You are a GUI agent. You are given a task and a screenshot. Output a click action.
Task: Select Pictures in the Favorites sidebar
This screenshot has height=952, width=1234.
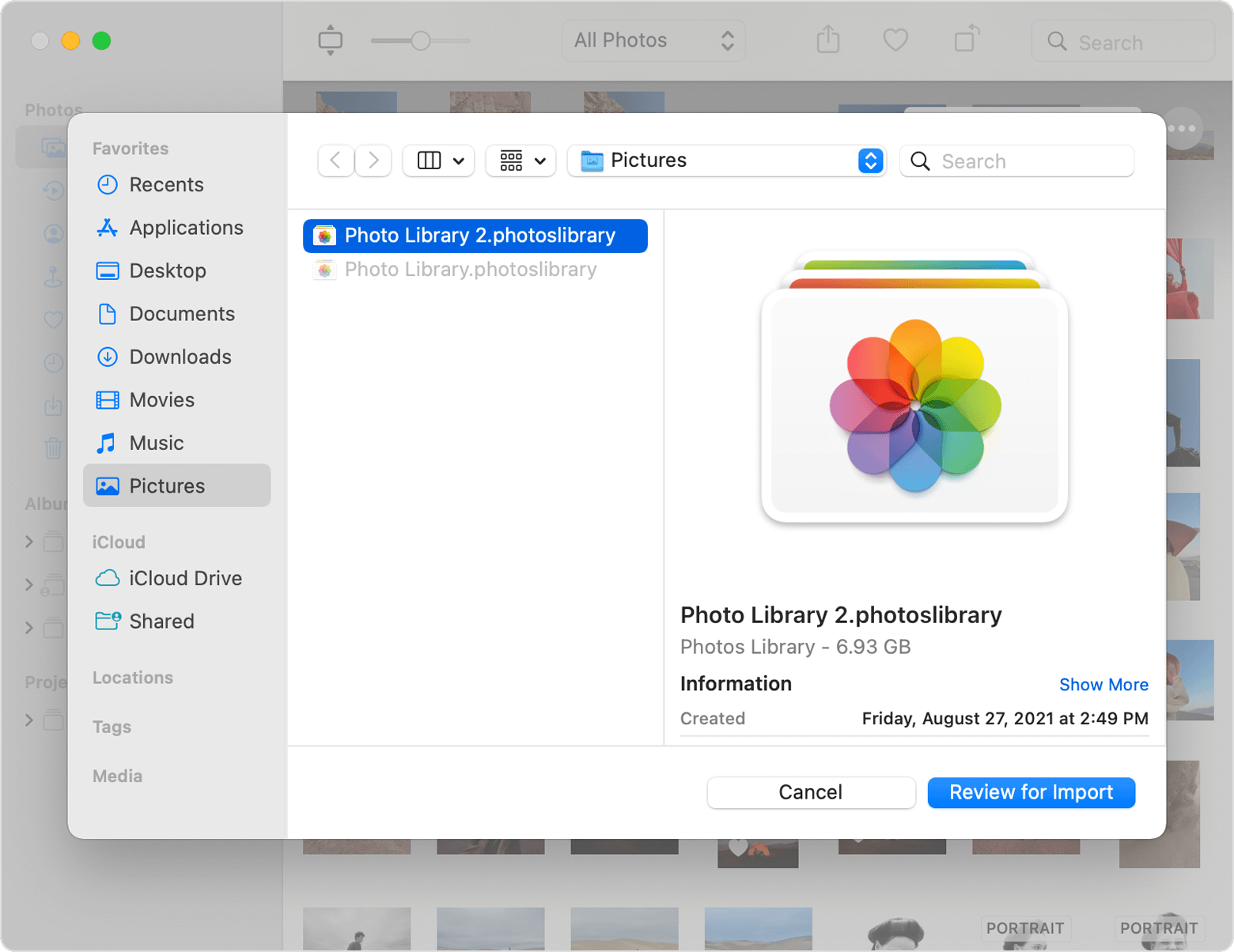click(x=176, y=485)
